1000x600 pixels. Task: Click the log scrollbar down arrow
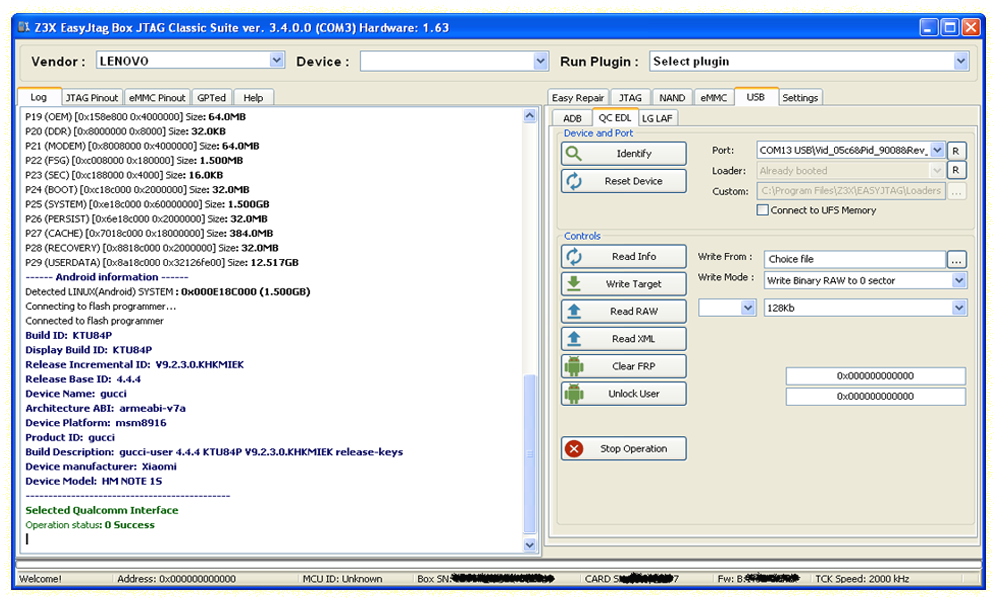[x=529, y=545]
